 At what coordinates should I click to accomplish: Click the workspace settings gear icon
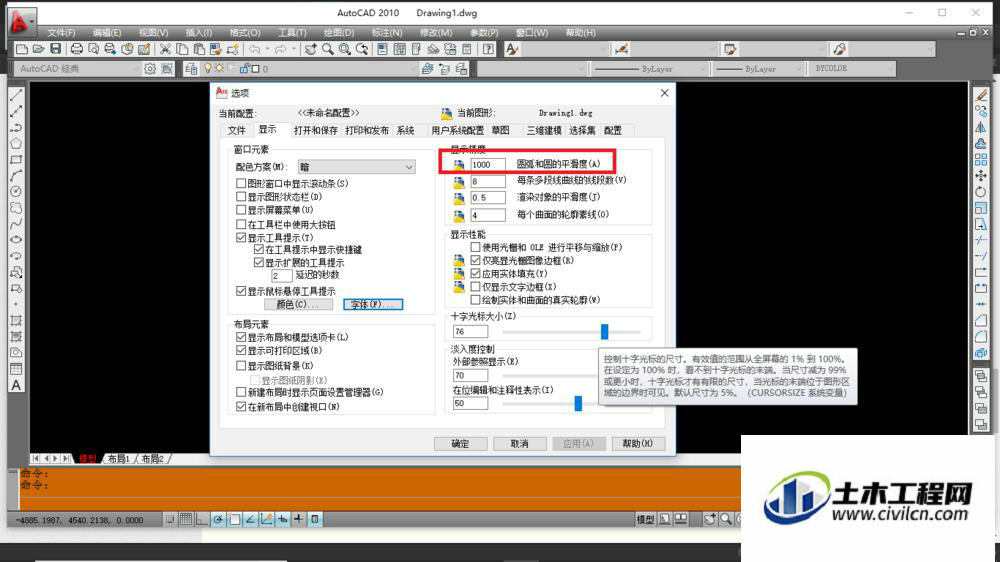tap(150, 69)
